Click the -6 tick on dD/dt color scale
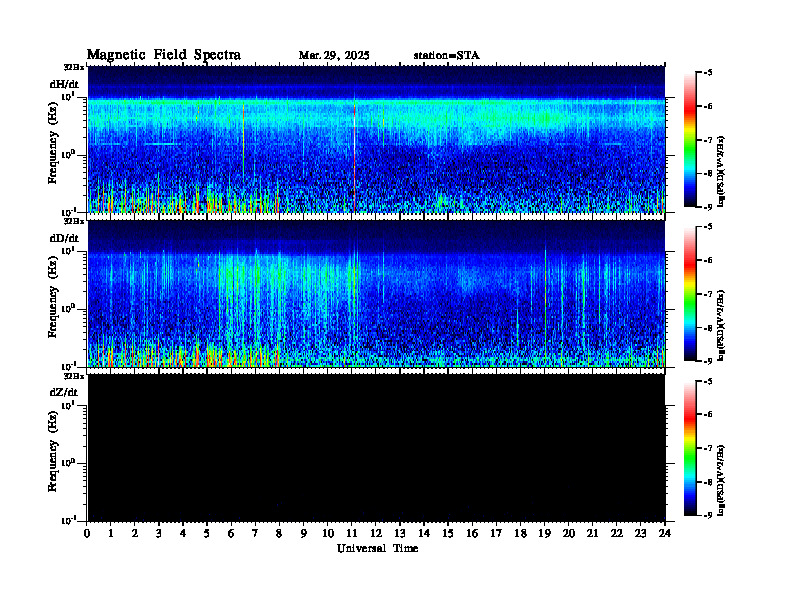Viewport: 792px width, 612px height. click(708, 260)
